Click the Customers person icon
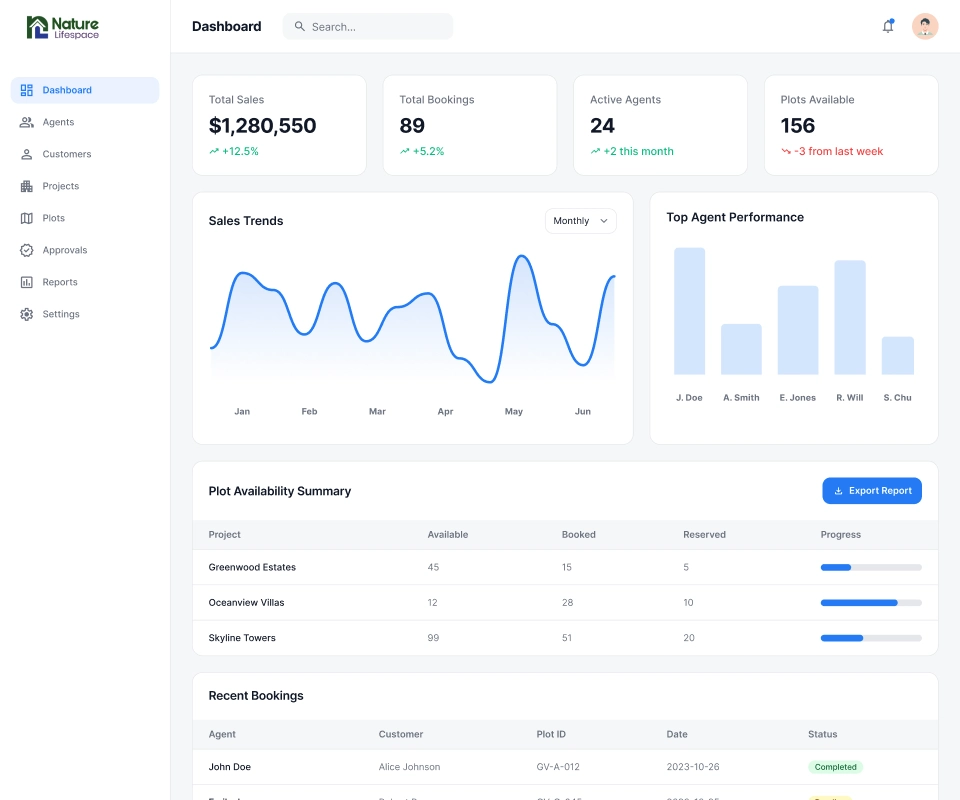Image resolution: width=960 pixels, height=800 pixels. click(26, 154)
